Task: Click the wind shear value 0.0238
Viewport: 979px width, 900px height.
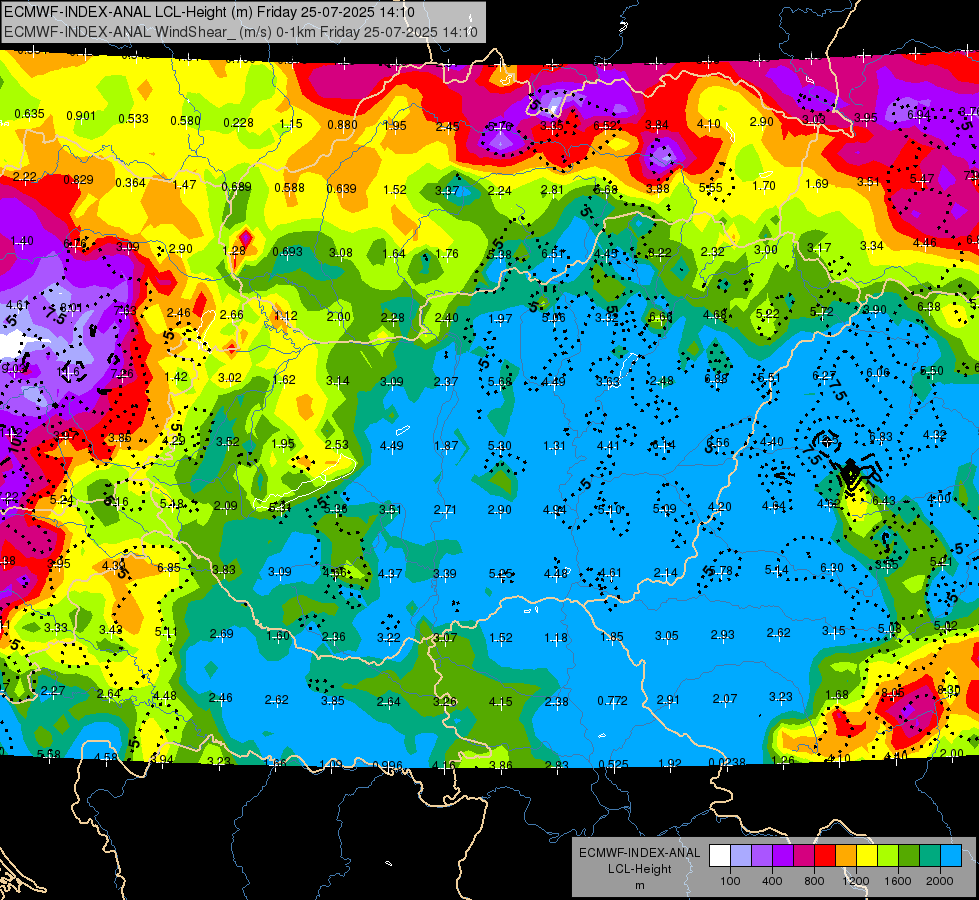Action: pos(727,762)
